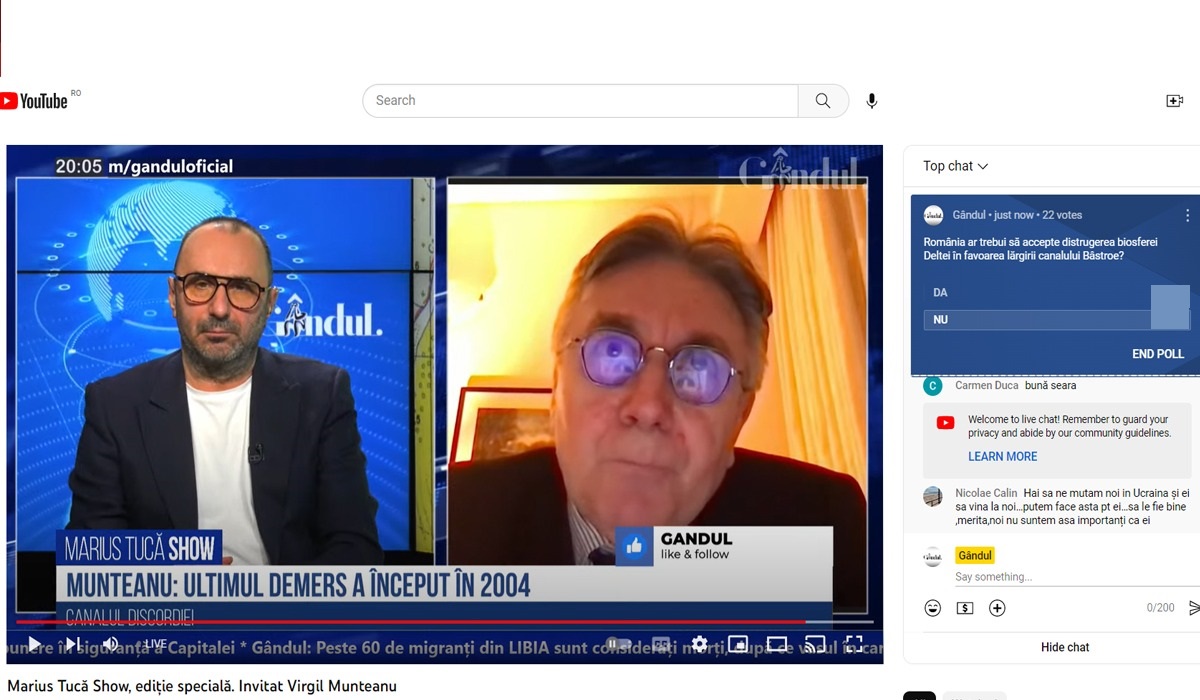This screenshot has height=700, width=1200.
Task: Enable theater mode in player
Action: (777, 644)
